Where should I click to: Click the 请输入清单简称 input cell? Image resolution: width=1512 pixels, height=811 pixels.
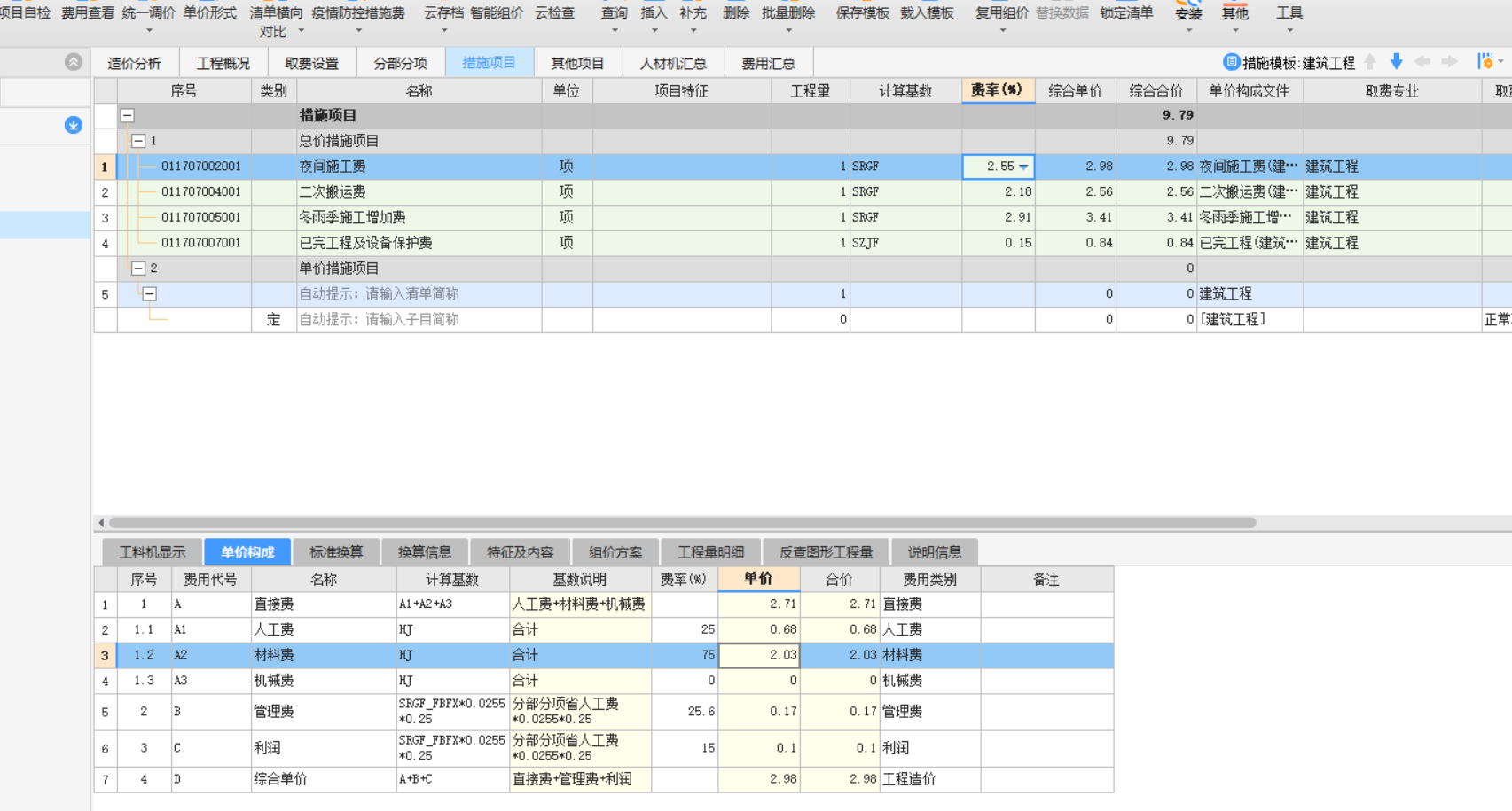point(419,293)
